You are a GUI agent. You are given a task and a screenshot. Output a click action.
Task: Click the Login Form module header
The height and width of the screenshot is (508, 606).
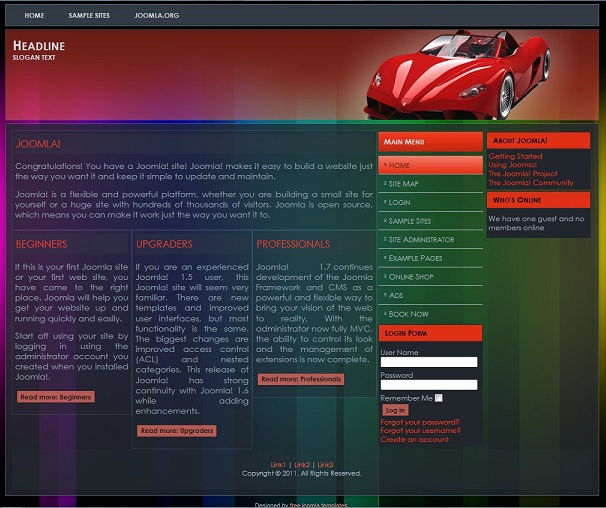click(431, 333)
